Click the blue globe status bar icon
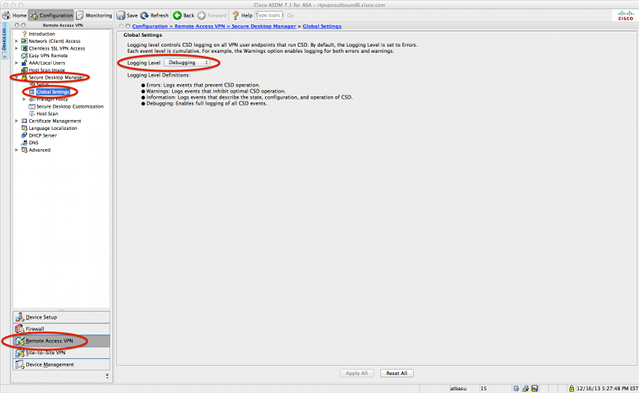 point(516,389)
